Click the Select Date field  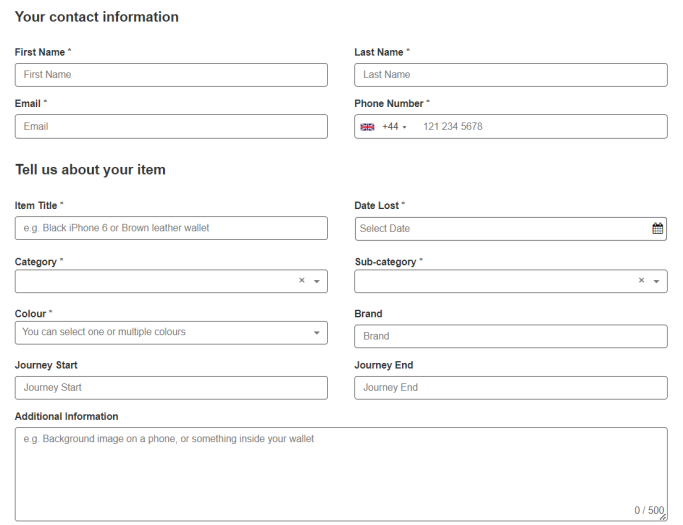(x=500, y=229)
